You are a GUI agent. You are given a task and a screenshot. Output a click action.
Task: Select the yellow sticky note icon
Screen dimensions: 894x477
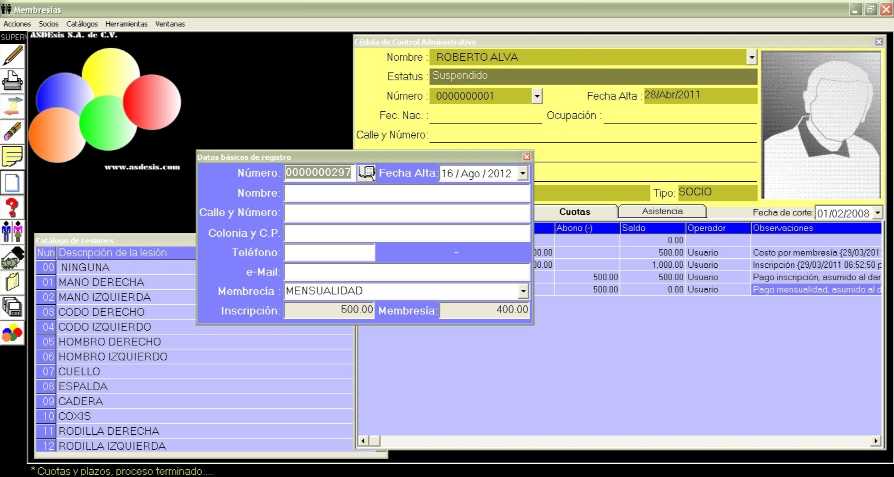pyautogui.click(x=12, y=157)
